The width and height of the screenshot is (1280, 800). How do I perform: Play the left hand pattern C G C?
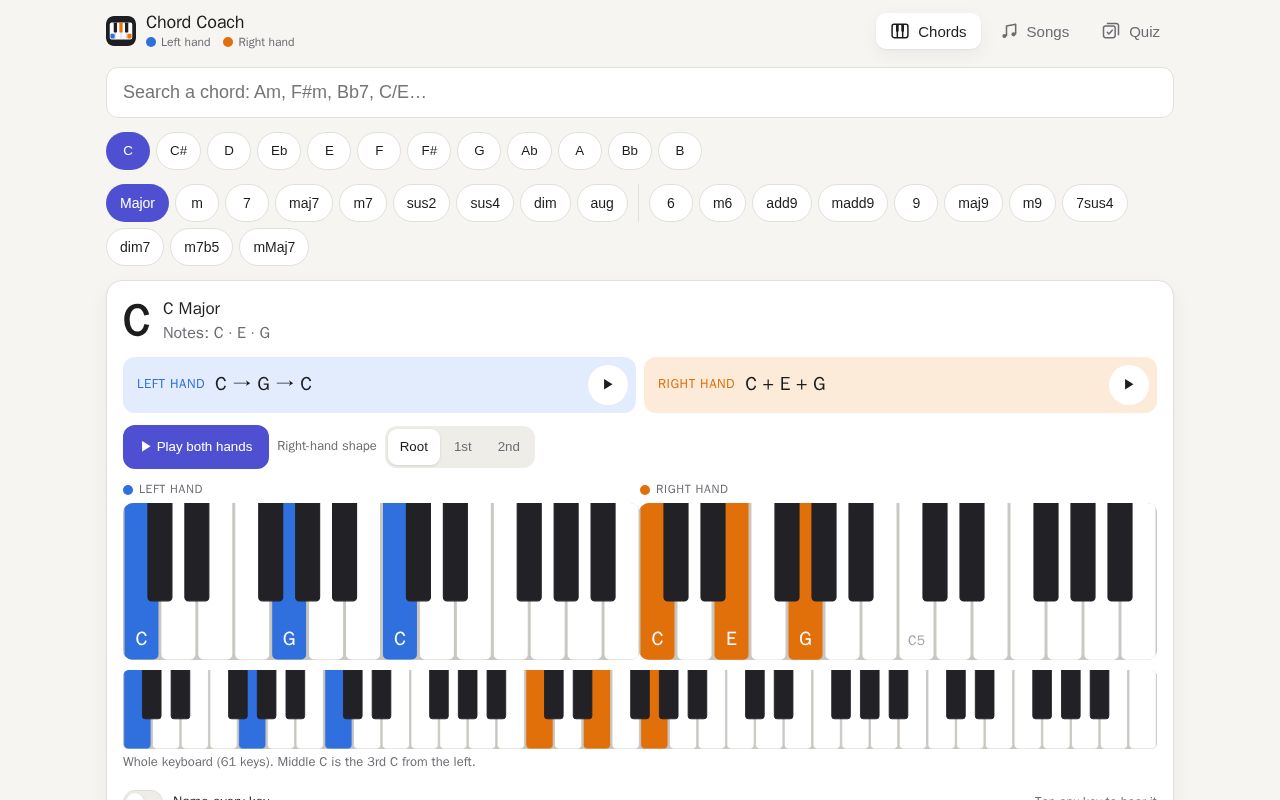(x=608, y=385)
